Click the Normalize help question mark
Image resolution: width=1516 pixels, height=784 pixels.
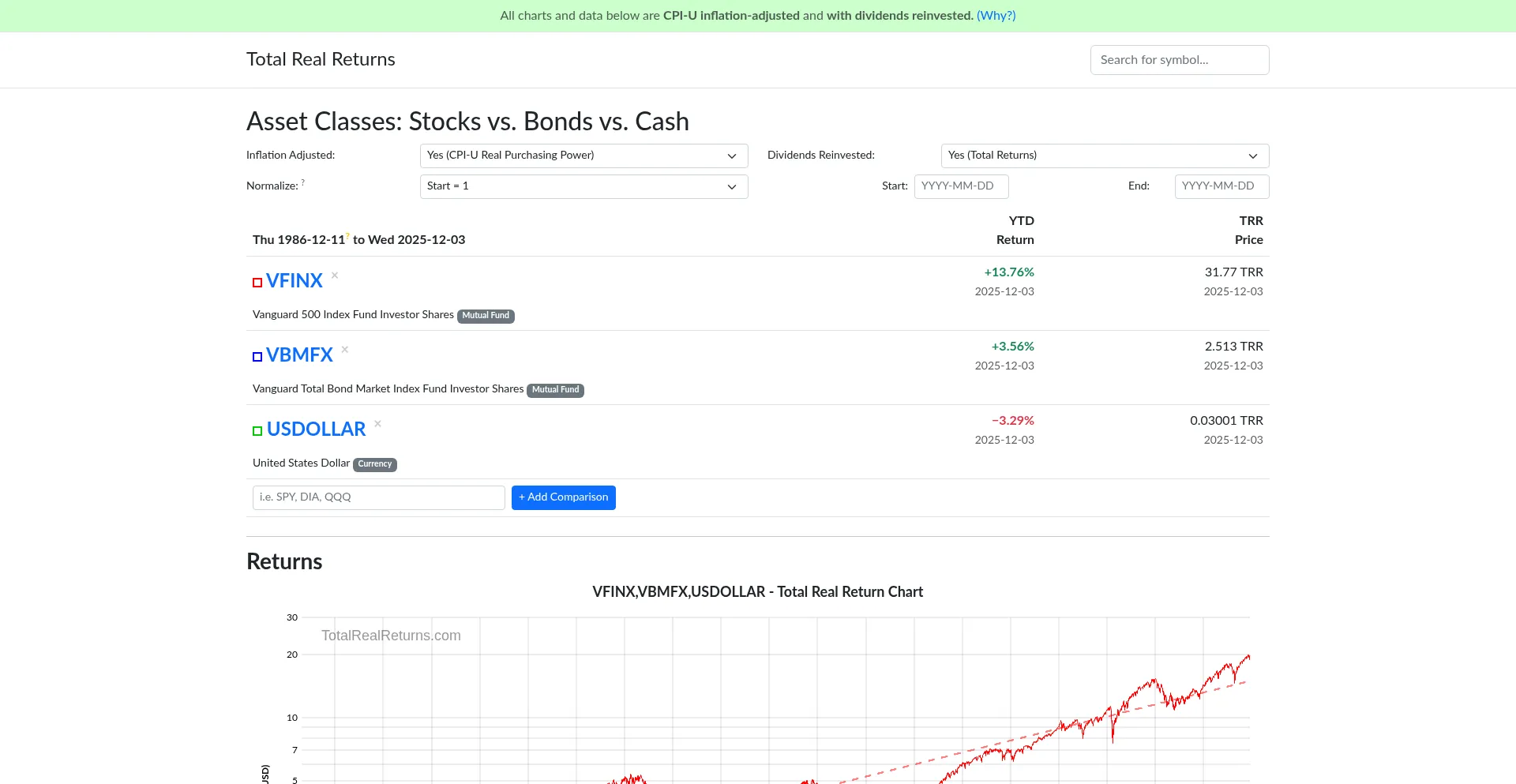tap(303, 182)
